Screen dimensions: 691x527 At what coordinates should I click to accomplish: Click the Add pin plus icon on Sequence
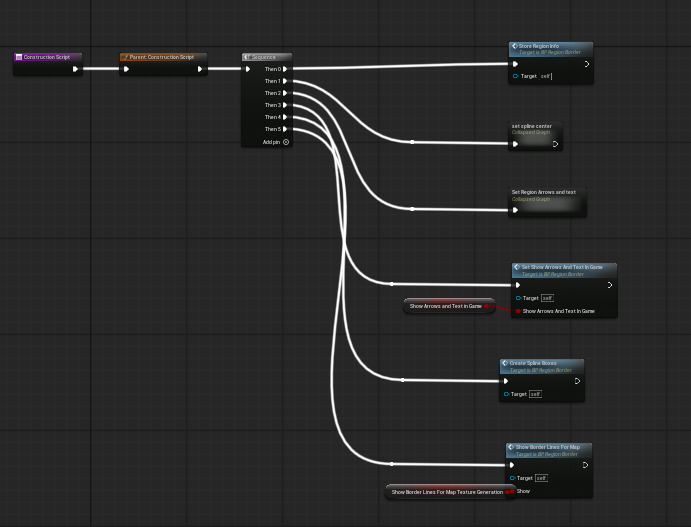[x=286, y=142]
